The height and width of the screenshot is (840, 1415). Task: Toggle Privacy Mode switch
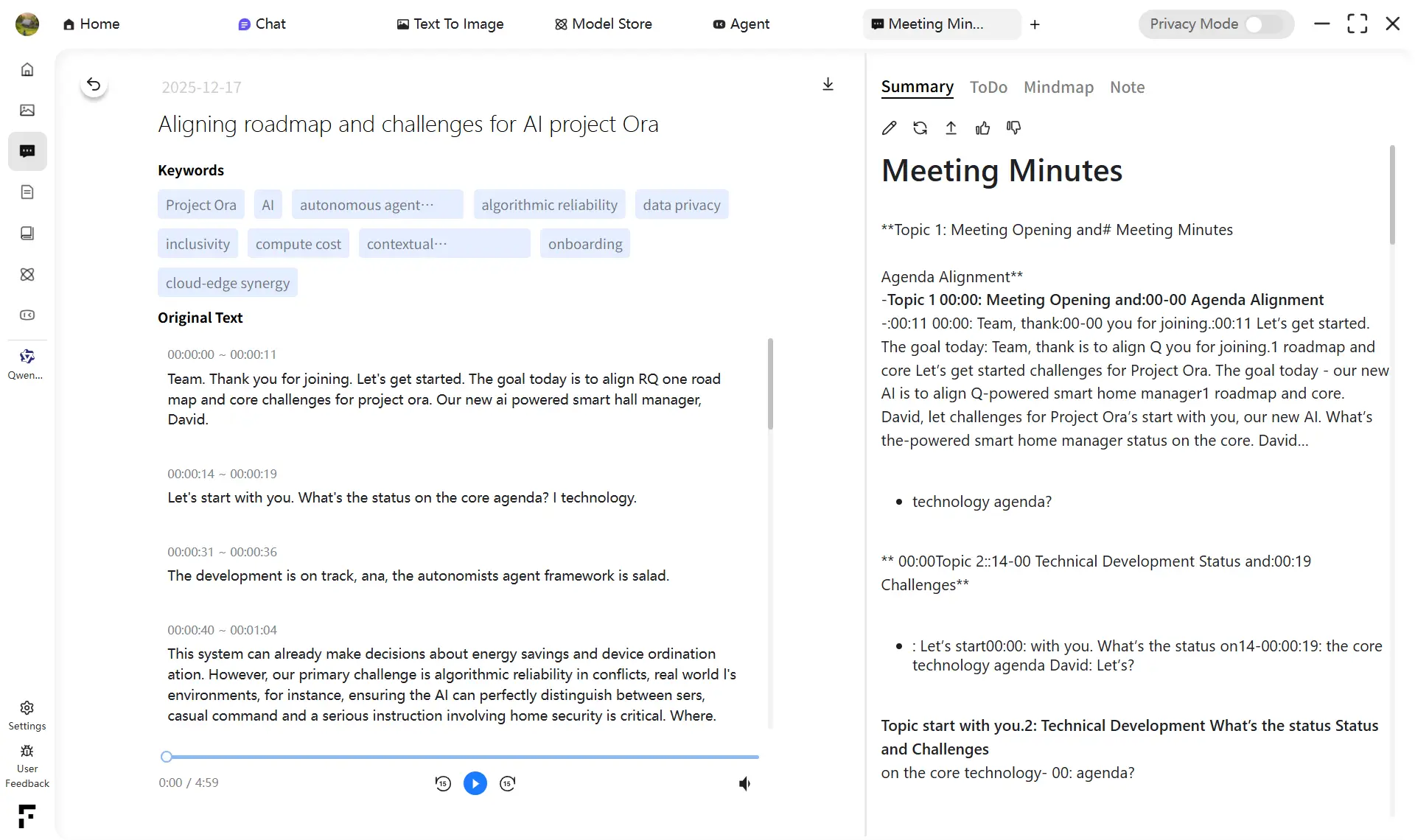coord(1263,24)
